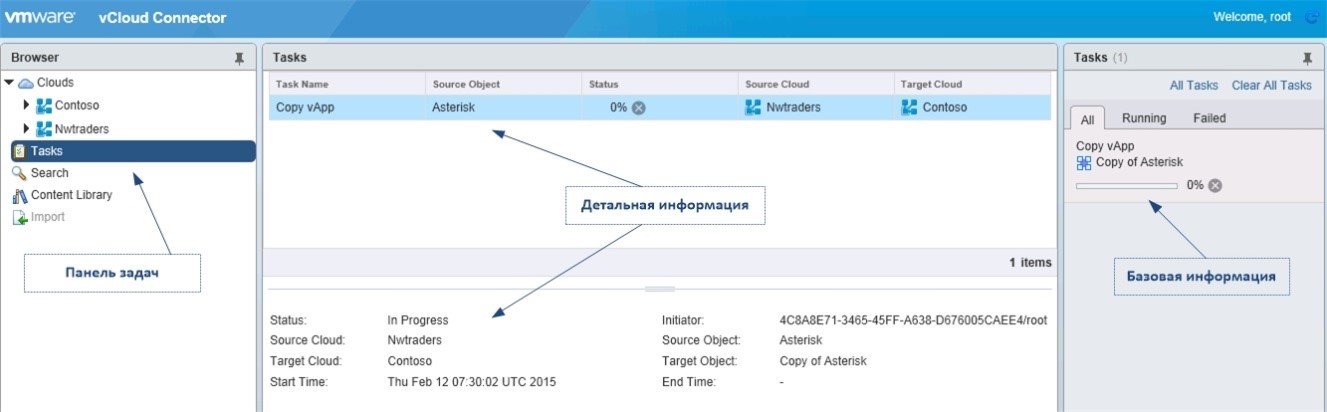Open the All Tasks link
Viewport: 1327px width, 412px height.
(x=1194, y=86)
